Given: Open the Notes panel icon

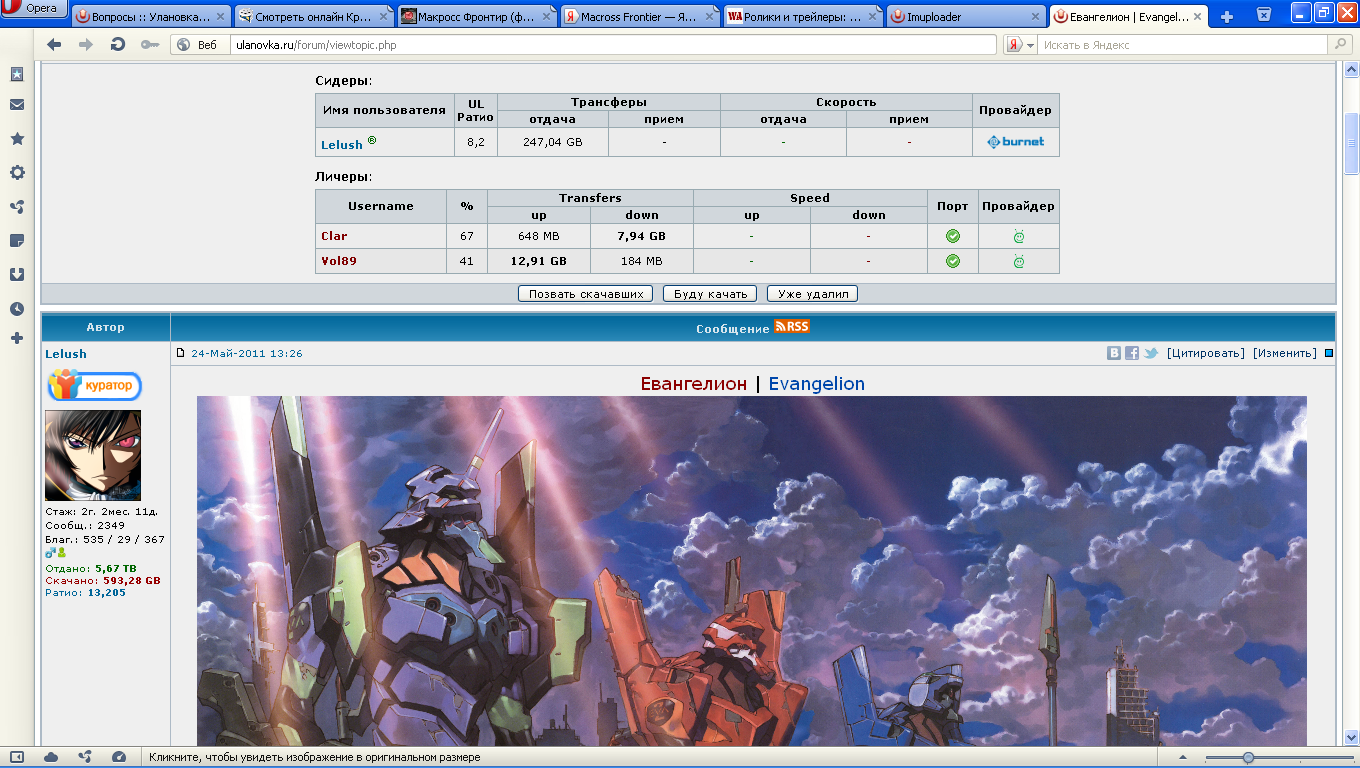Looking at the screenshot, I should 17,241.
